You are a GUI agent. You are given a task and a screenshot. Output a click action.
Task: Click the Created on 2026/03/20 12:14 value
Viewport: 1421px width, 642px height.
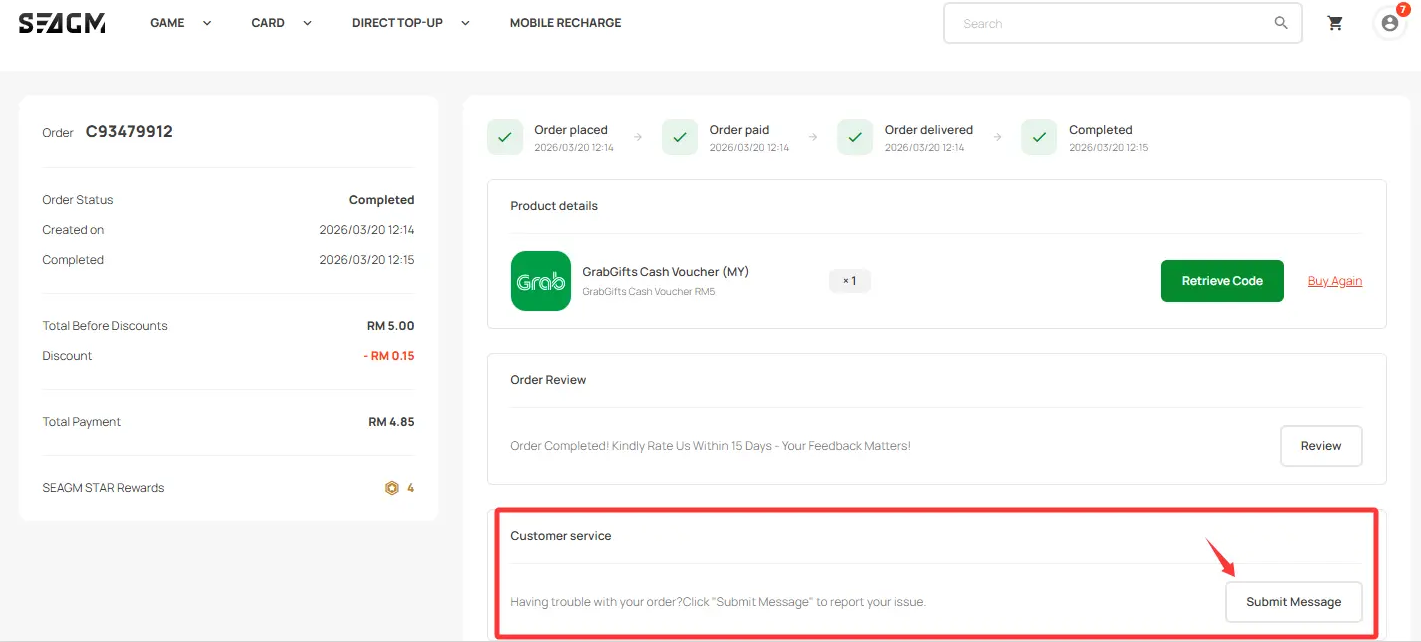coord(367,230)
